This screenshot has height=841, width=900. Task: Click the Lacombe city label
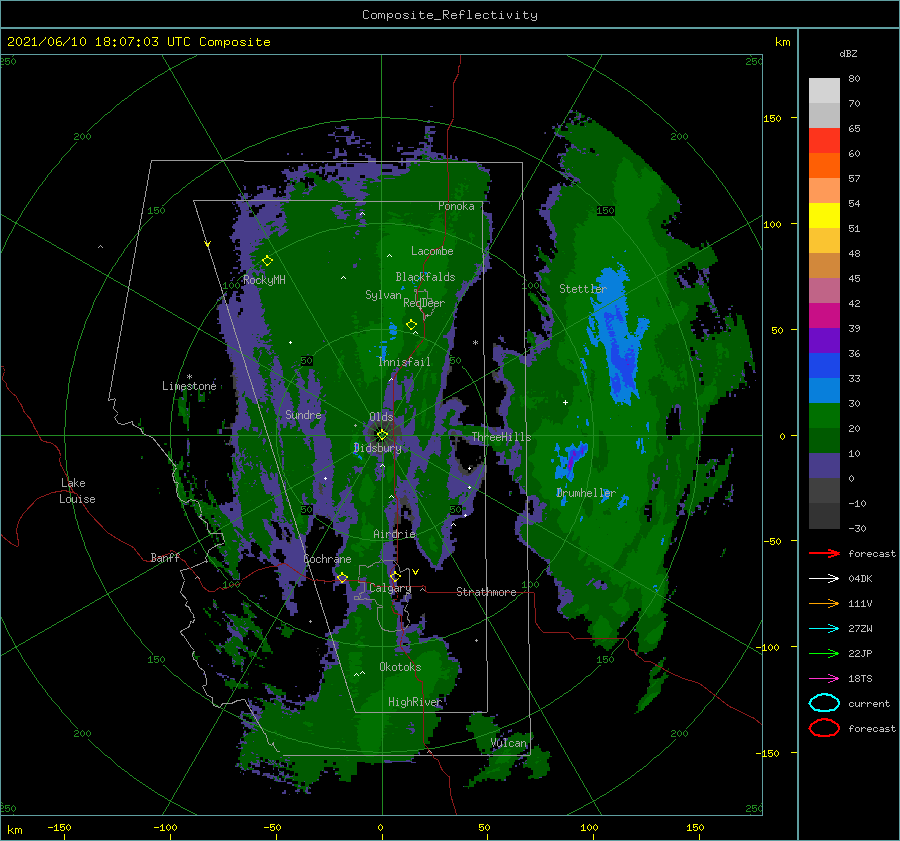coord(432,251)
